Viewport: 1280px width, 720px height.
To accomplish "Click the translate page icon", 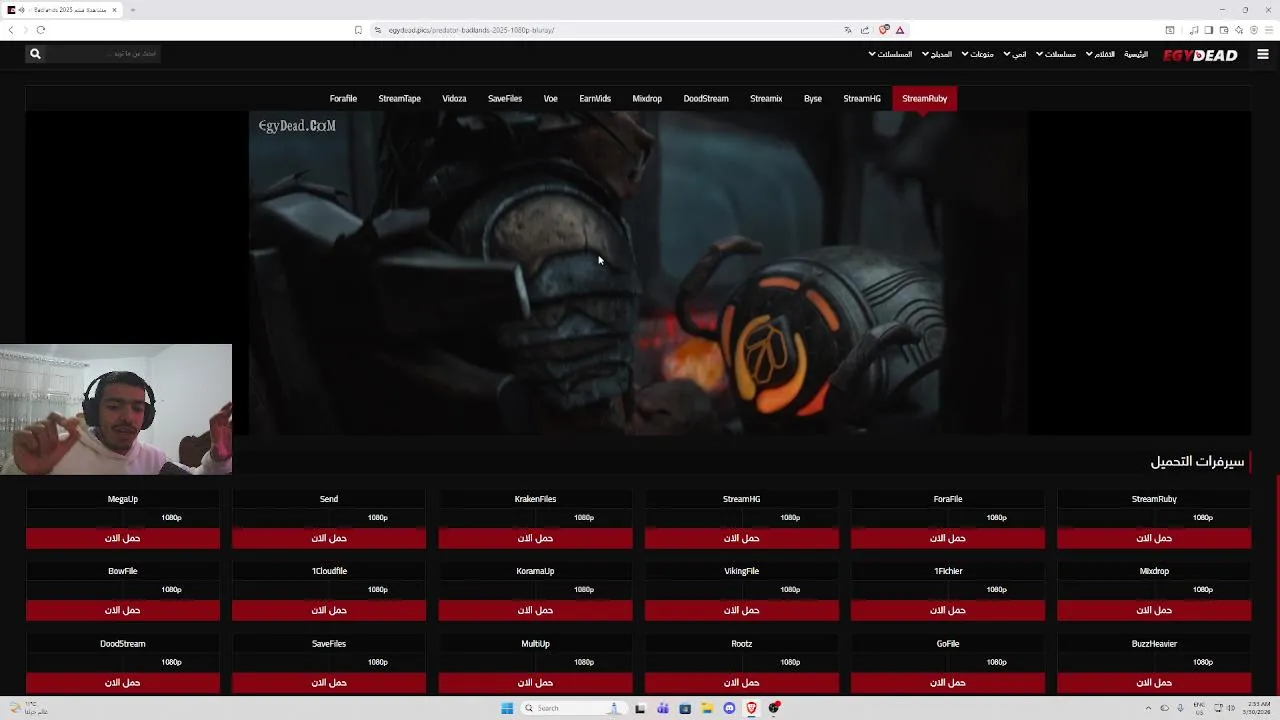I will tap(848, 30).
